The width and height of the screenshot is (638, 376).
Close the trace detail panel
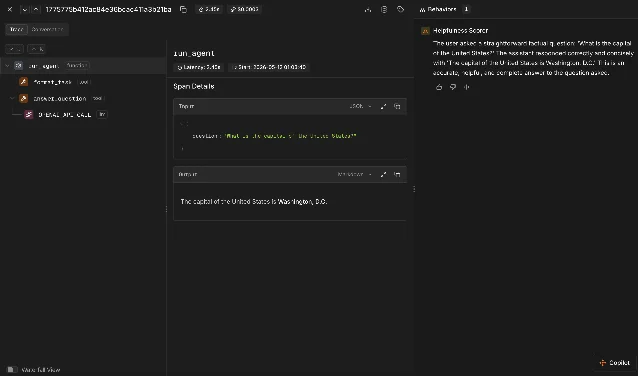(x=10, y=9)
